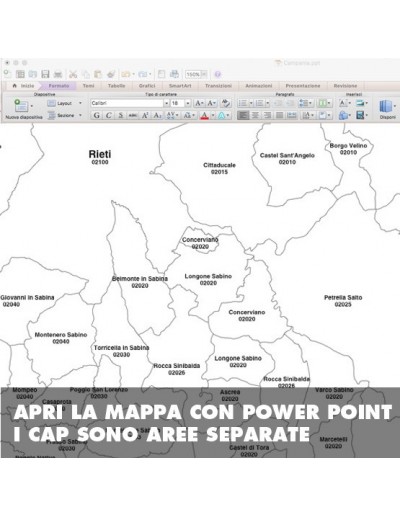Select the Cittaducale 02015 map label

click(x=219, y=168)
